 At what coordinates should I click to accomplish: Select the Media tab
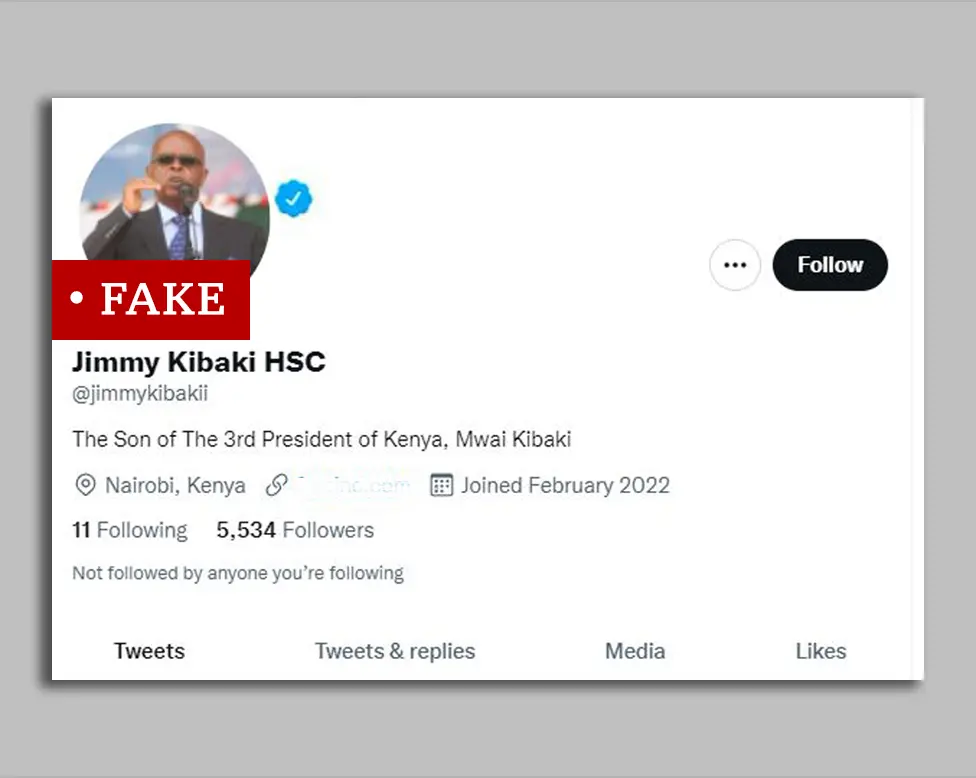click(634, 651)
